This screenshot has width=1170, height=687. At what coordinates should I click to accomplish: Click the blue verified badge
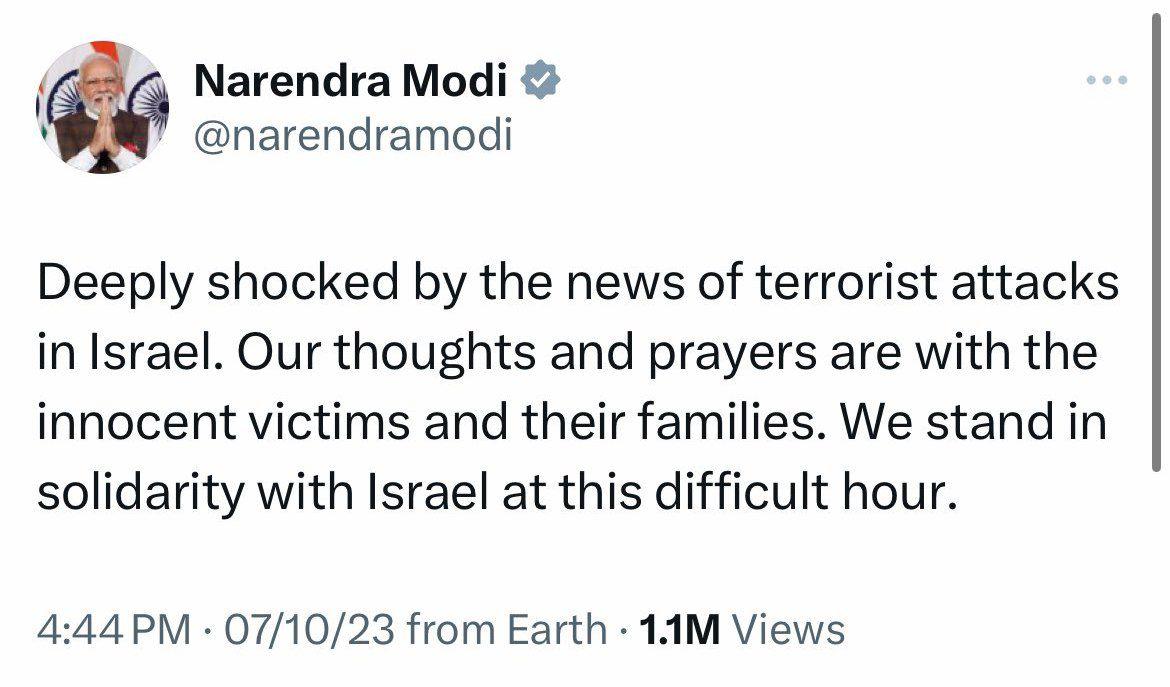pos(540,81)
